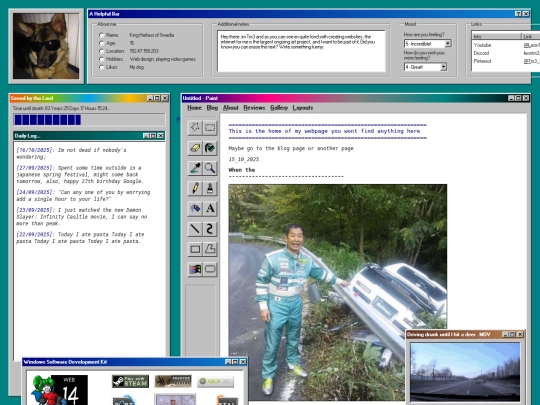
Task: Choose the Fill bucket tool
Action: (210, 148)
